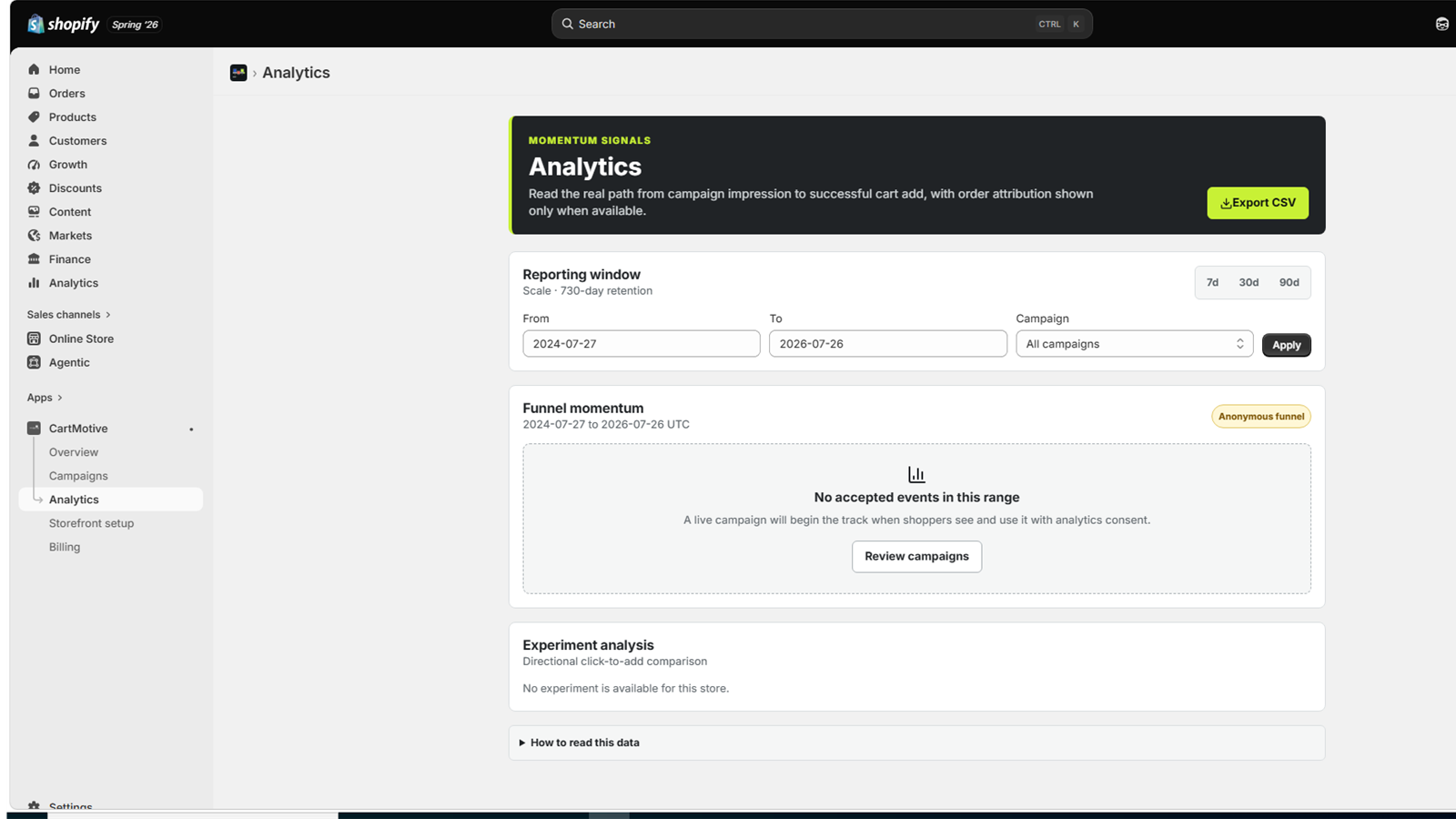1456x819 pixels.
Task: Open the Campaign dropdown
Action: pos(1134,344)
